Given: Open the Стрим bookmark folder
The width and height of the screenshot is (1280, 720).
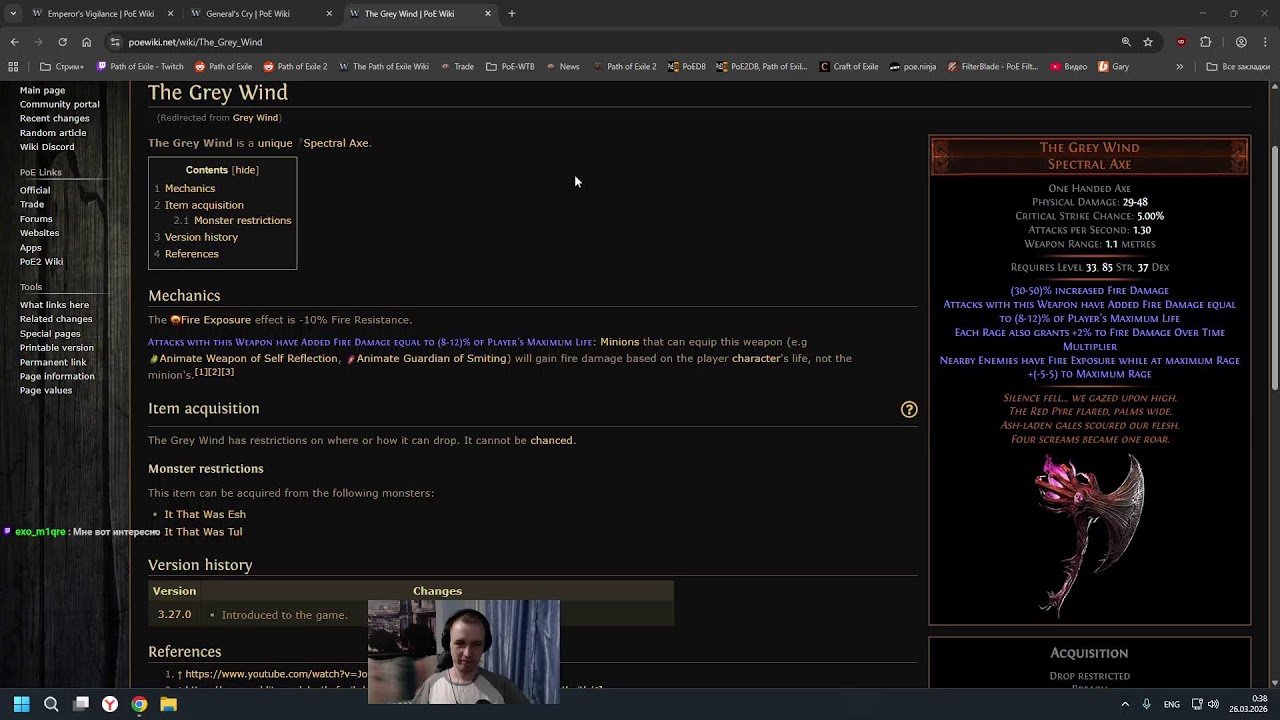Looking at the screenshot, I should point(62,67).
